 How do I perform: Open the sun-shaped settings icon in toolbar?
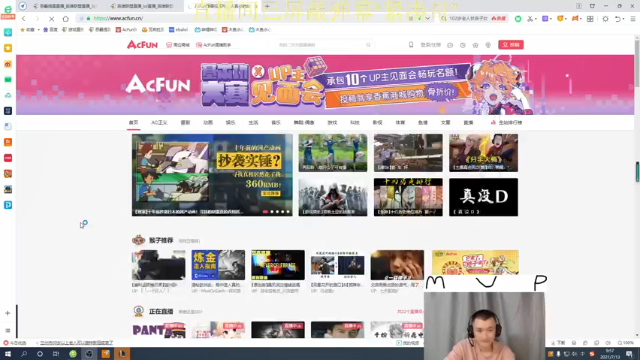605,19
